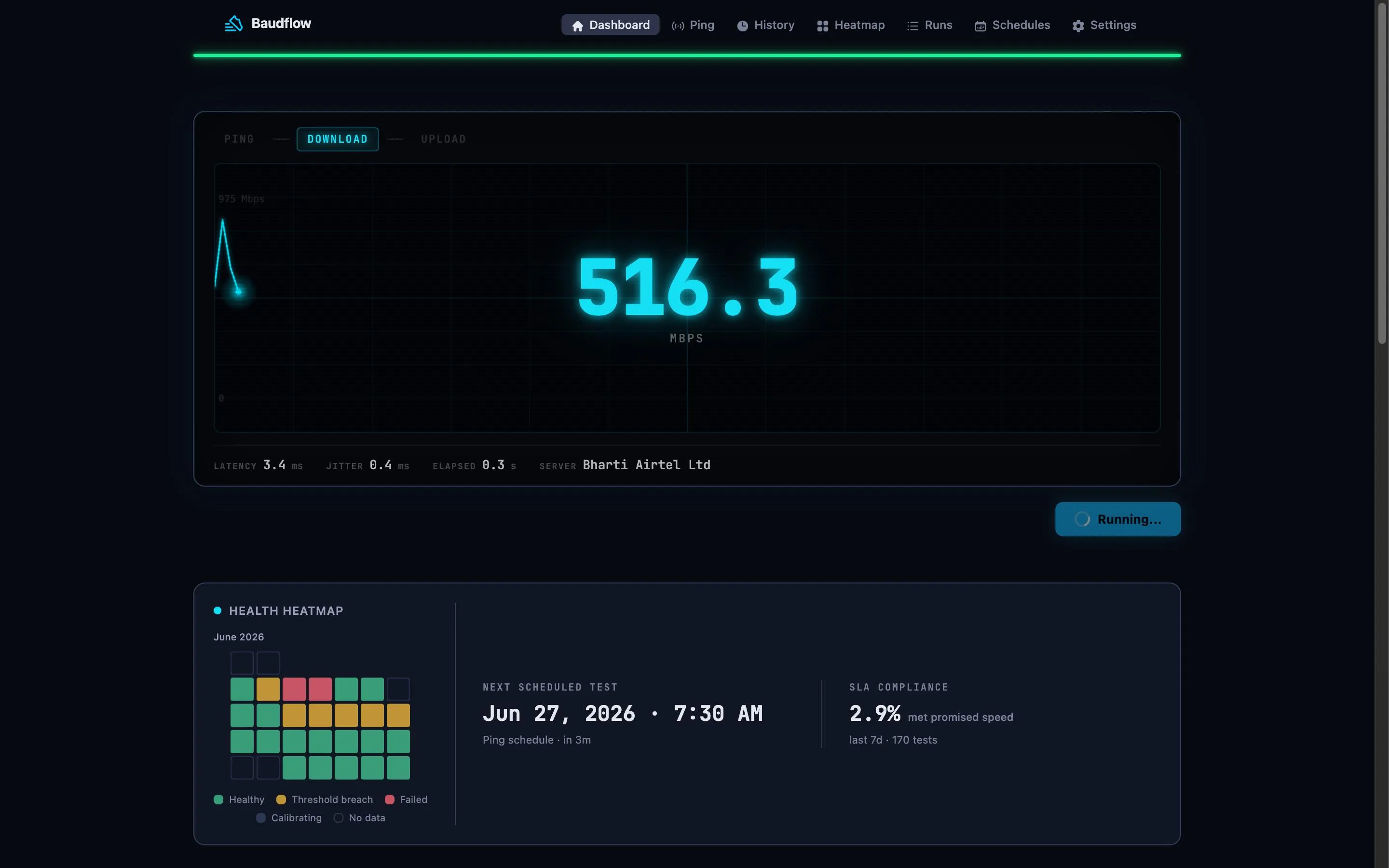Click the History clock icon
The height and width of the screenshot is (868, 1389).
pos(742,26)
